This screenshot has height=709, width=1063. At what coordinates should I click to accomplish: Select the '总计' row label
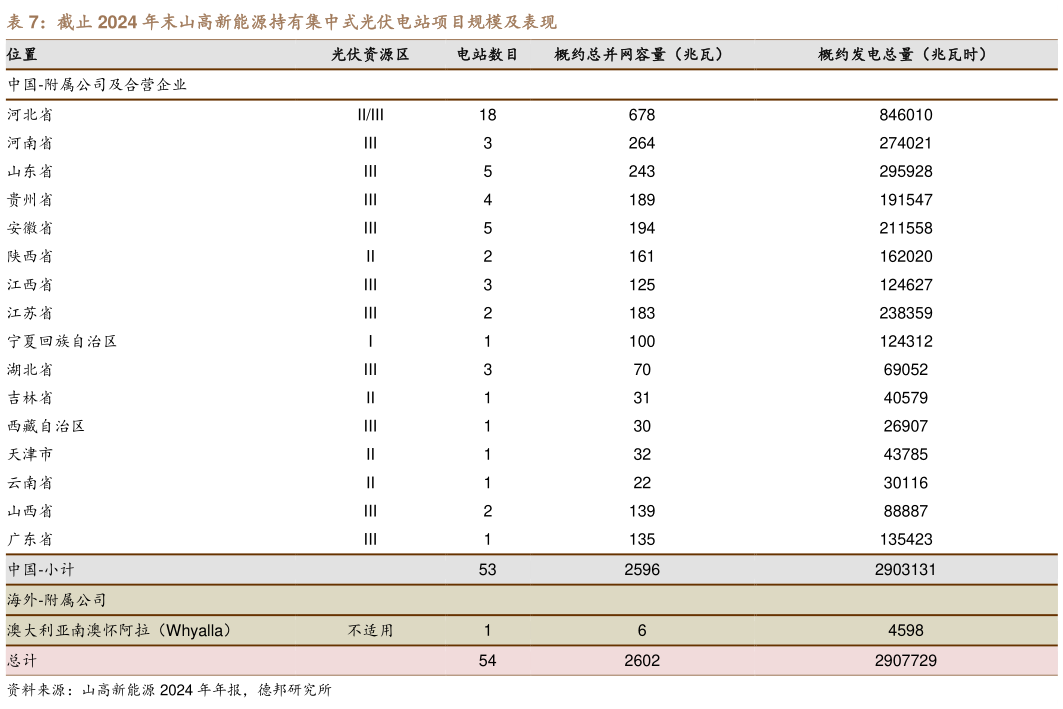tap(21, 661)
